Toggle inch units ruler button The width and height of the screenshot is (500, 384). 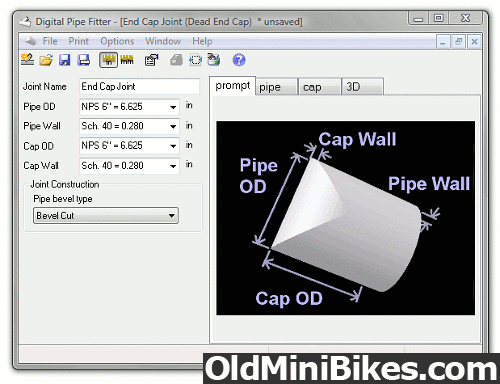(x=108, y=60)
